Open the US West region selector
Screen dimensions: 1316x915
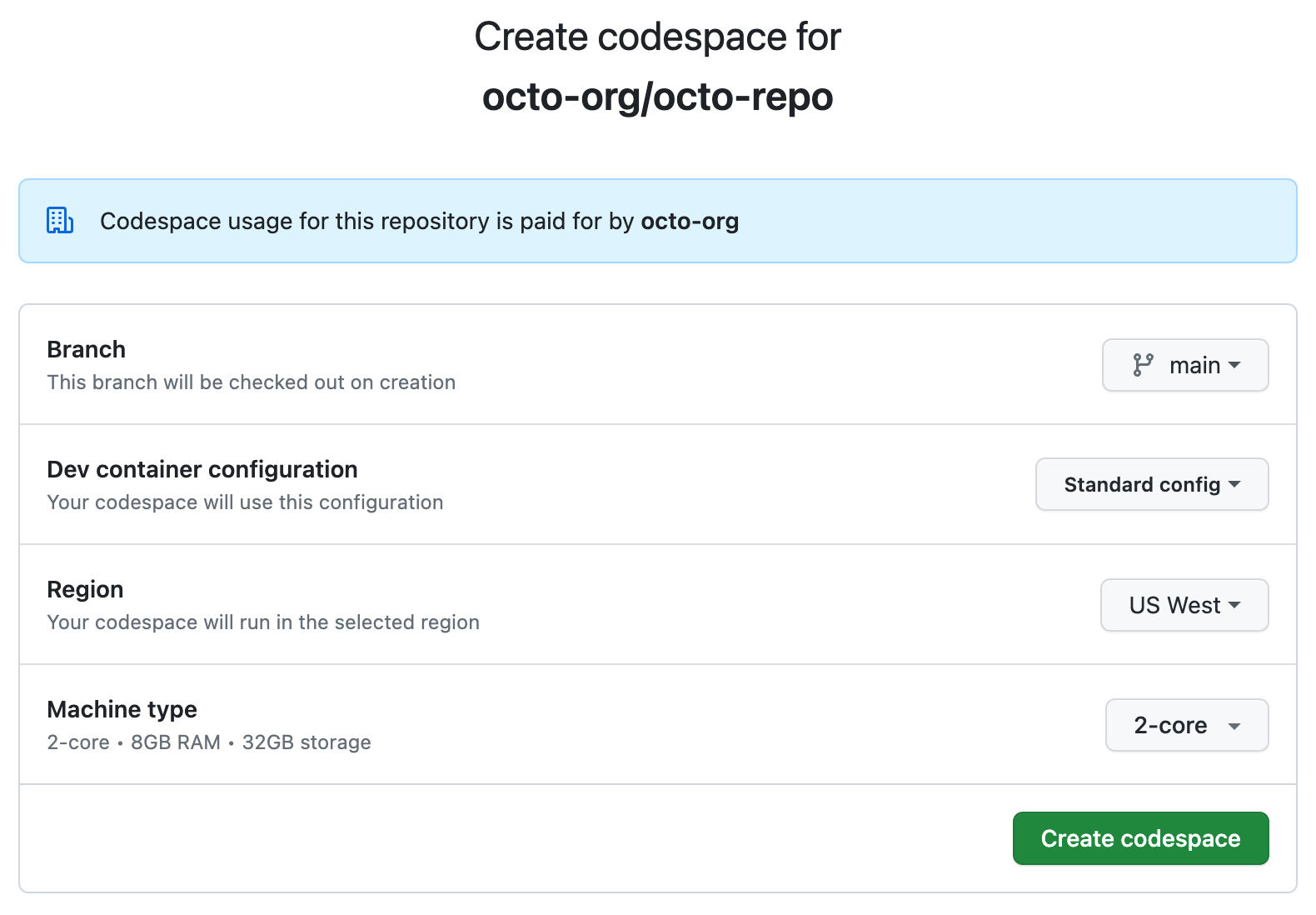[x=1184, y=605]
